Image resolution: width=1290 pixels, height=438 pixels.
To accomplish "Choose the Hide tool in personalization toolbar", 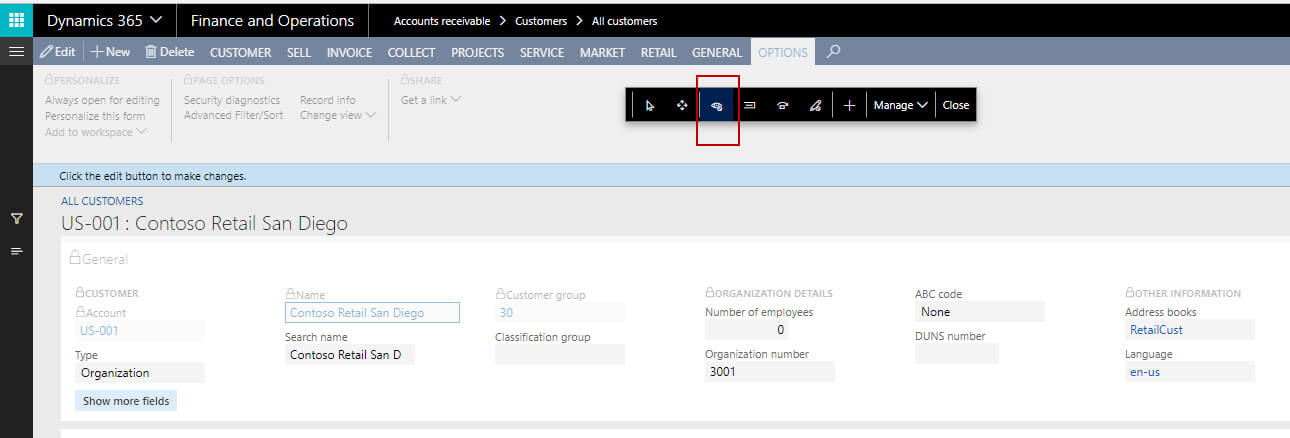I will 716,105.
